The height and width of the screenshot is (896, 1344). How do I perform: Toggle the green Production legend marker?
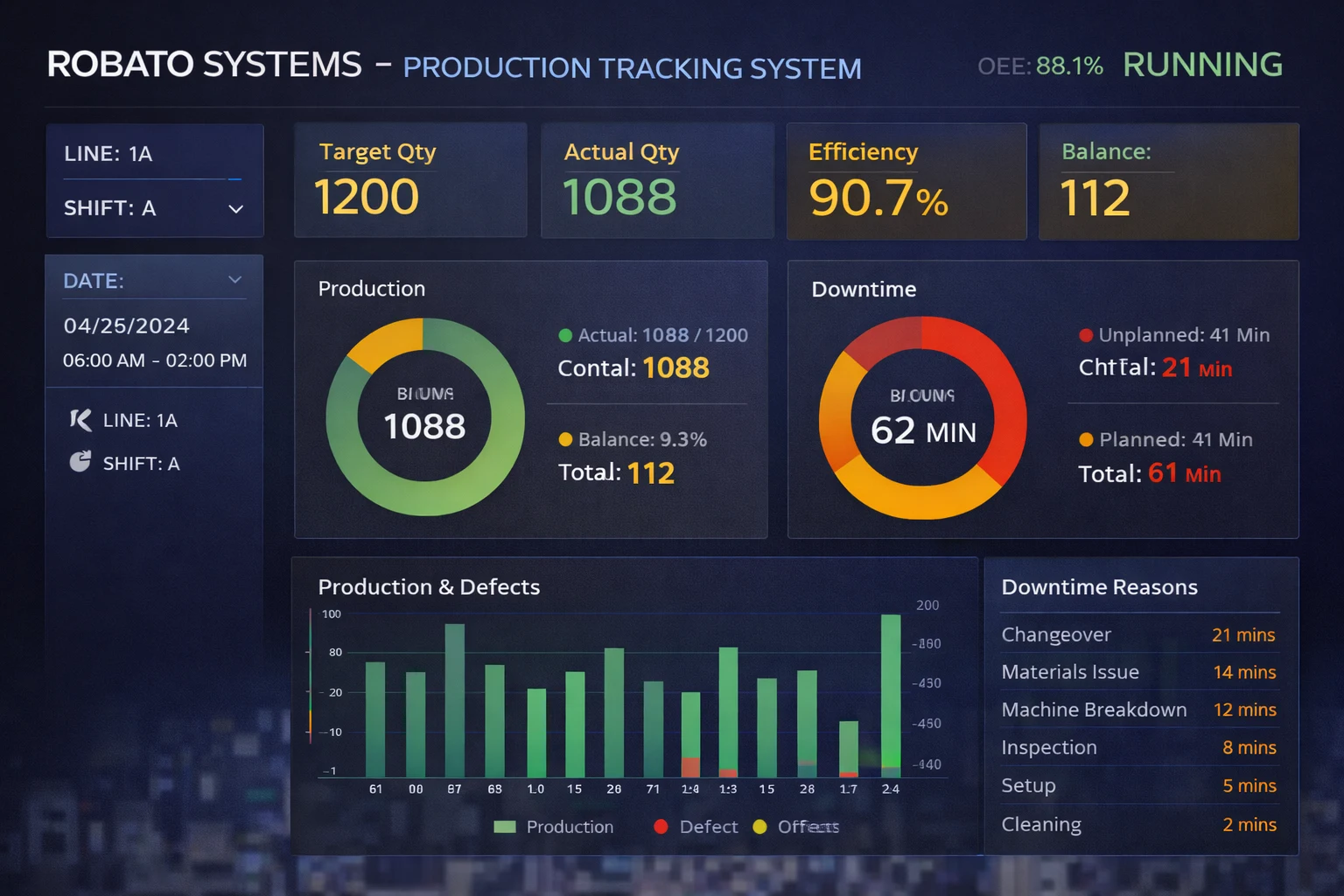pos(505,827)
